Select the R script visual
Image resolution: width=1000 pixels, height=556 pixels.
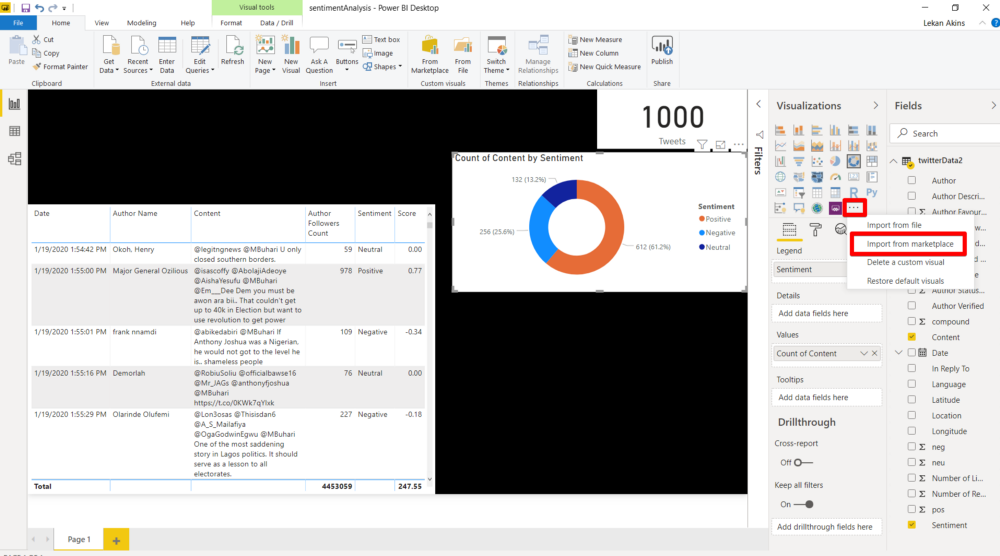click(853, 192)
